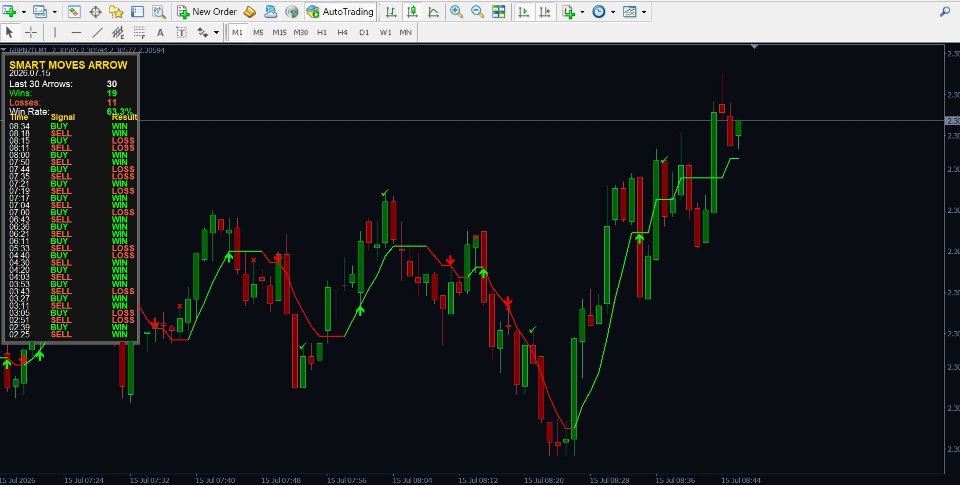Switch chart to bar chart type

coord(391,11)
